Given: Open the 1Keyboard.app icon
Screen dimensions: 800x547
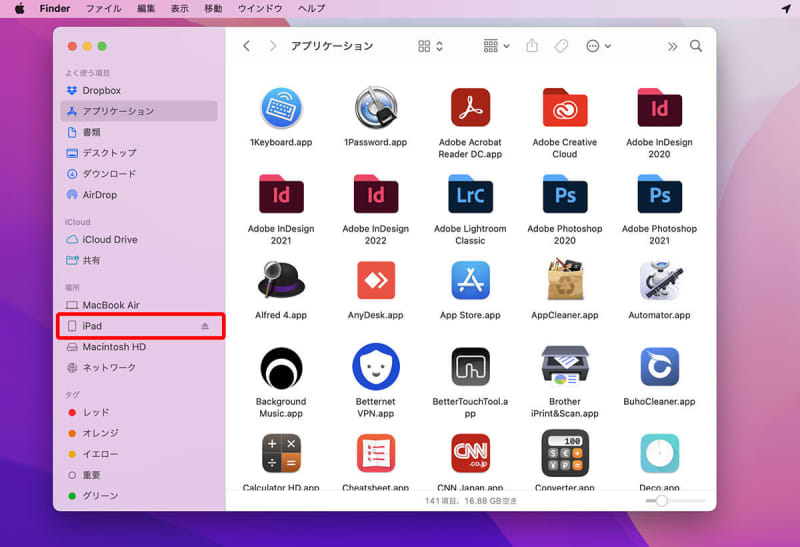Looking at the screenshot, I should click(x=281, y=108).
